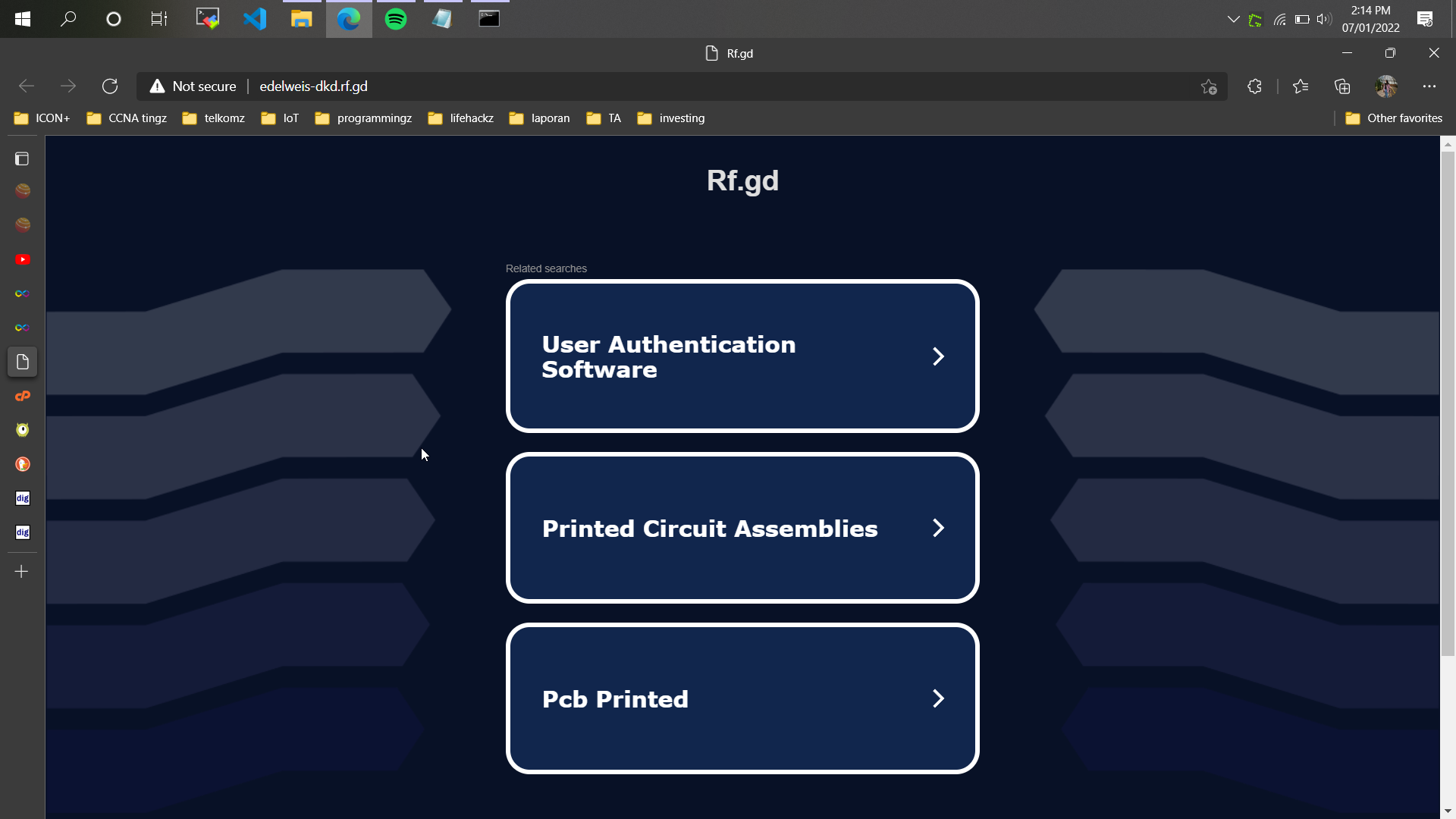The width and height of the screenshot is (1456, 819).
Task: Open YouTube vertical tab in sidebar
Action: click(x=23, y=259)
